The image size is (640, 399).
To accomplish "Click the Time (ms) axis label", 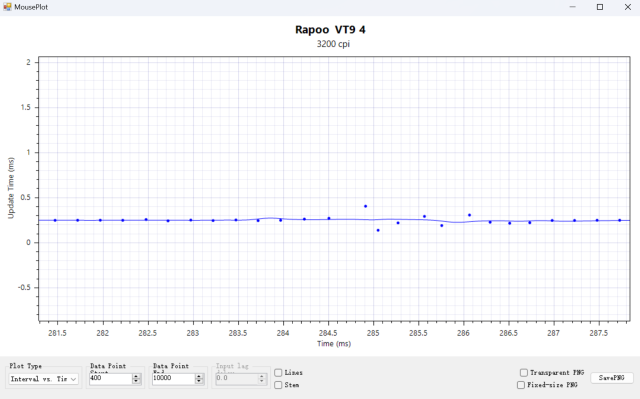I will [334, 344].
